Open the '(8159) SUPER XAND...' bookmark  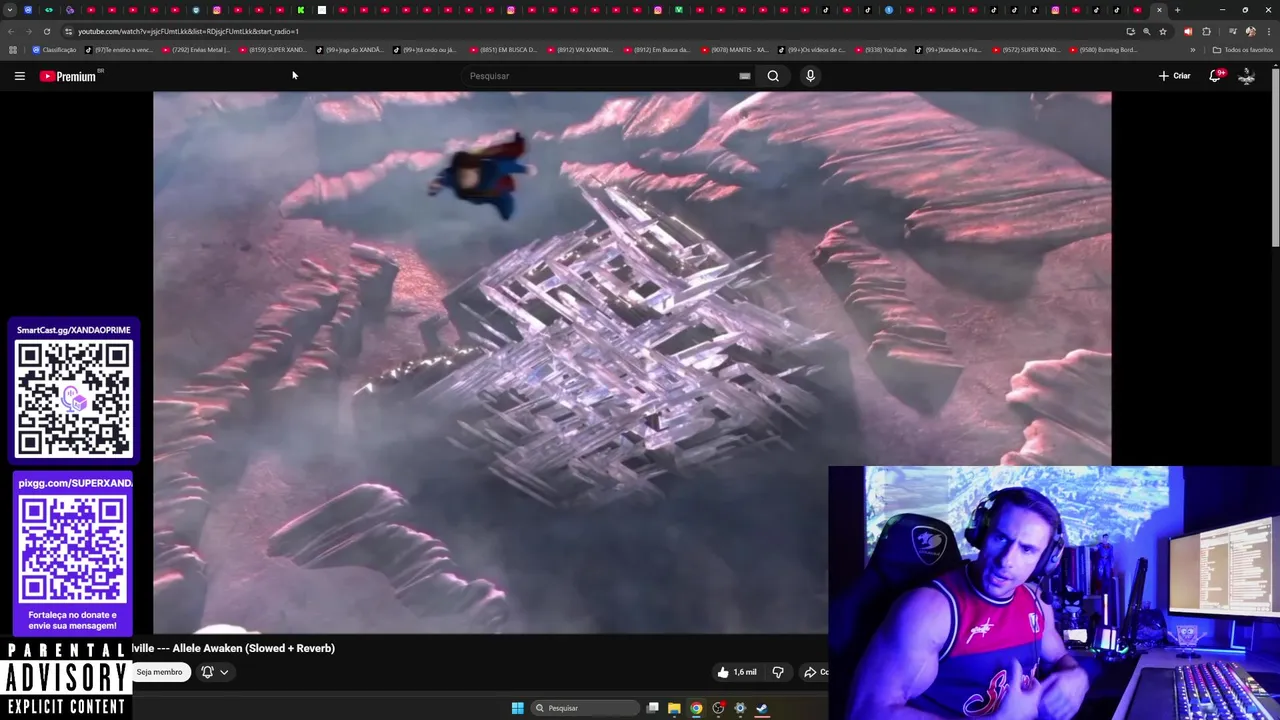(273, 50)
